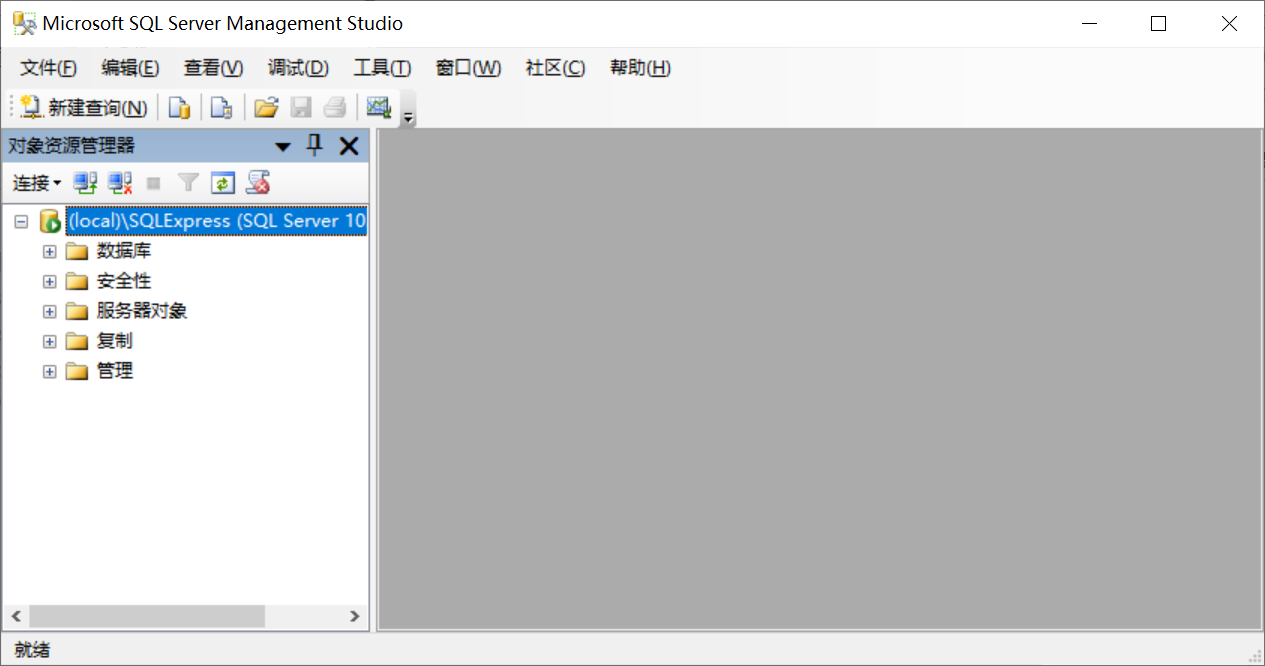
Task: Click the filter funnel icon
Action: (188, 183)
